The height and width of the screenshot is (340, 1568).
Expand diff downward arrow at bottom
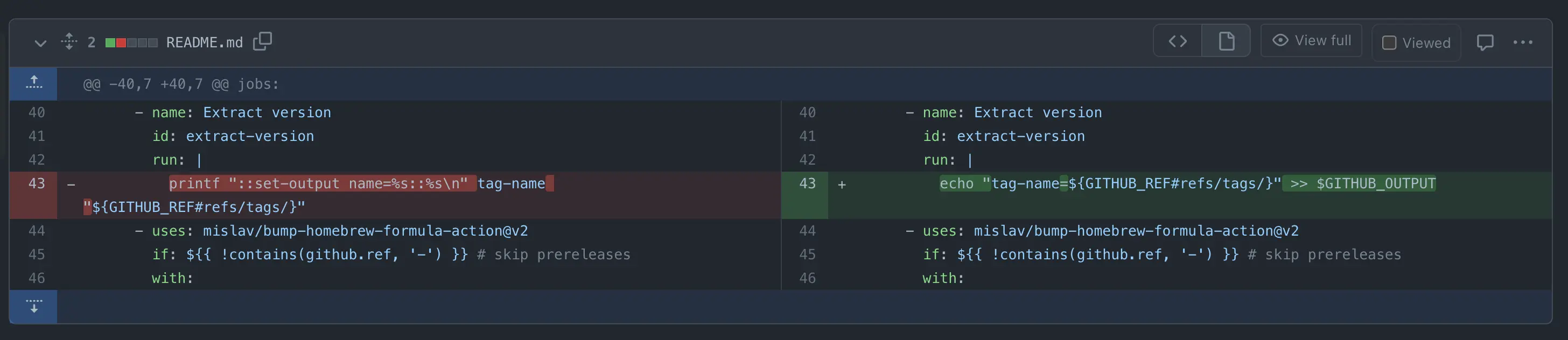[x=33, y=307]
